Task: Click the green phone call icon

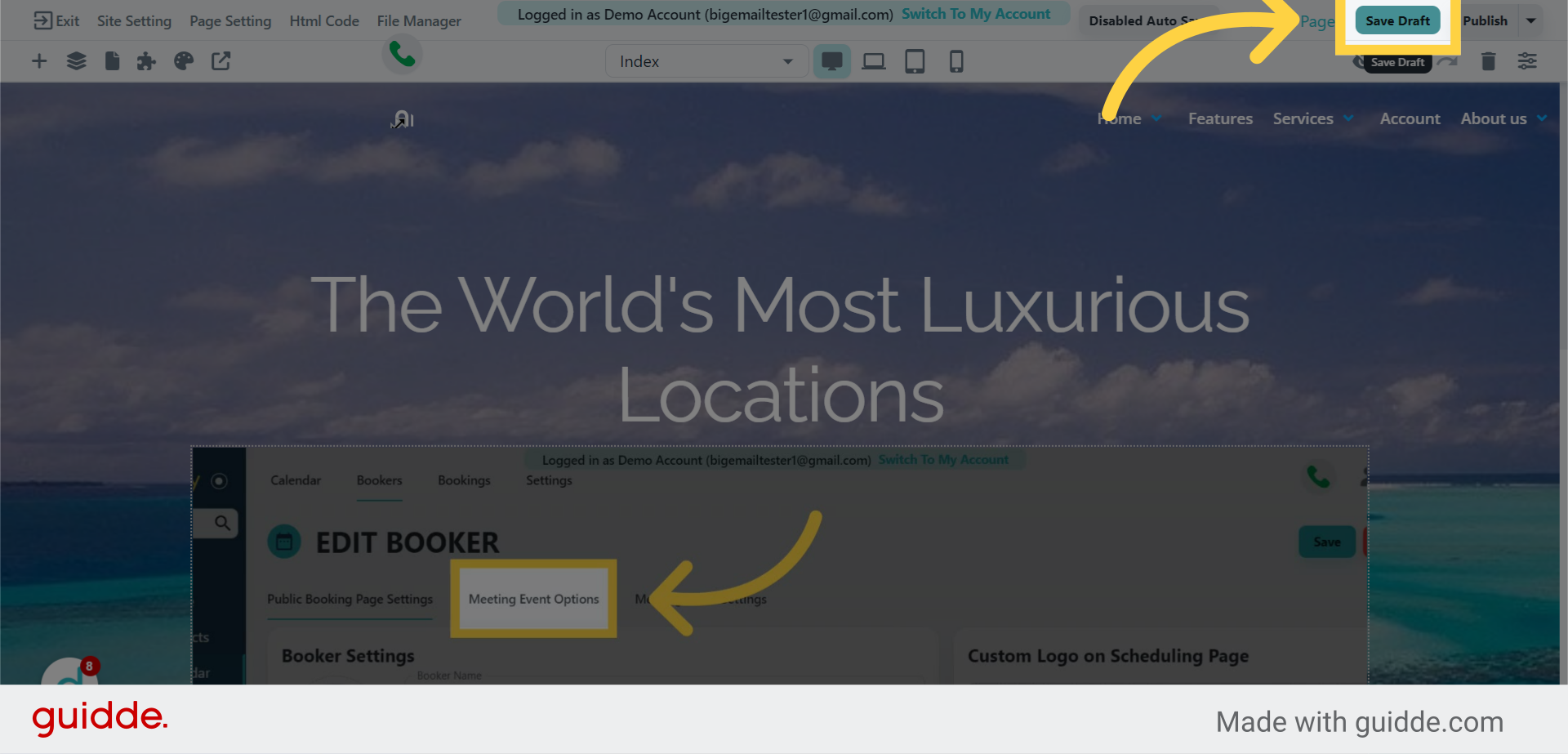Action: click(x=402, y=54)
